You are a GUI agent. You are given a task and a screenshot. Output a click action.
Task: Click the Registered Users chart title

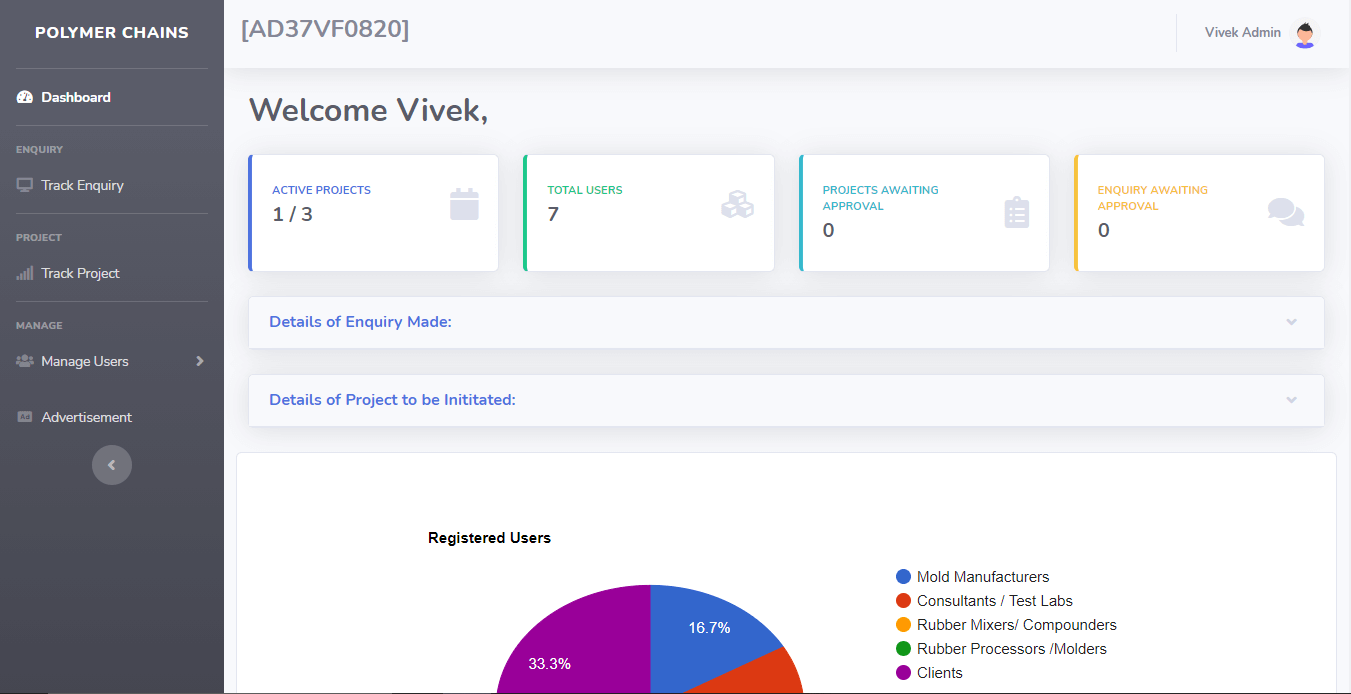489,538
